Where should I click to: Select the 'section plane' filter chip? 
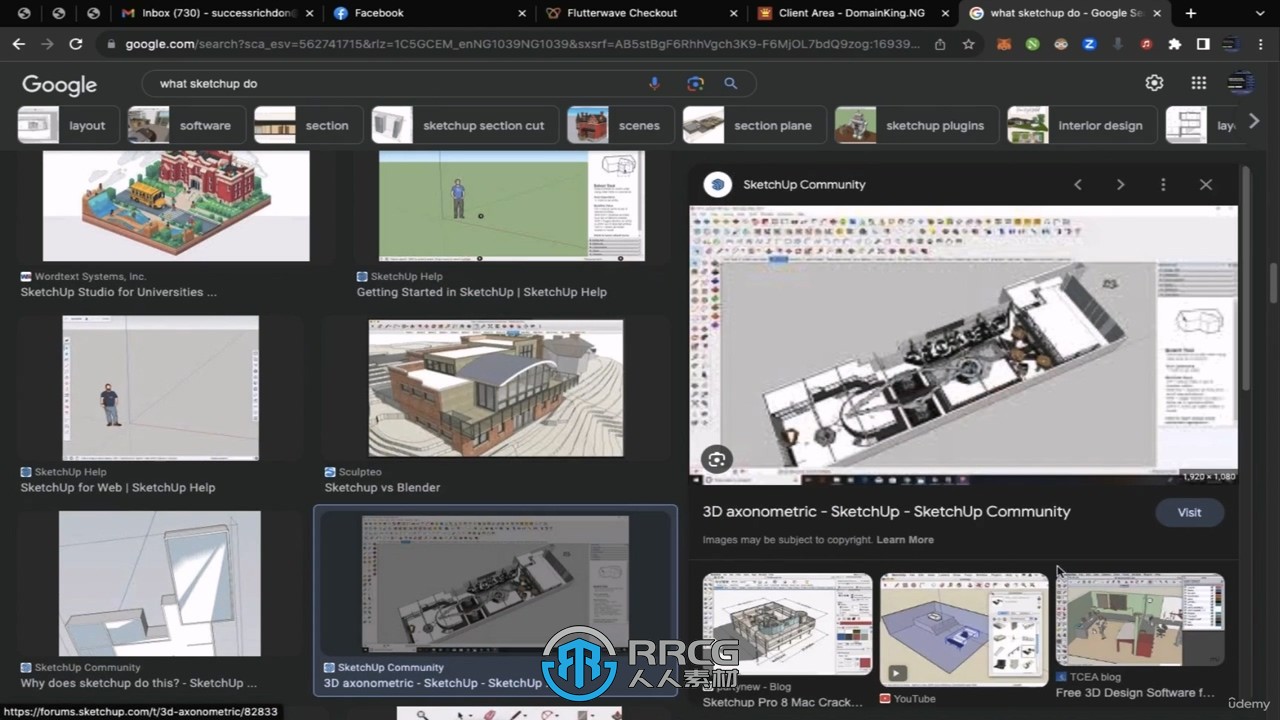(754, 125)
